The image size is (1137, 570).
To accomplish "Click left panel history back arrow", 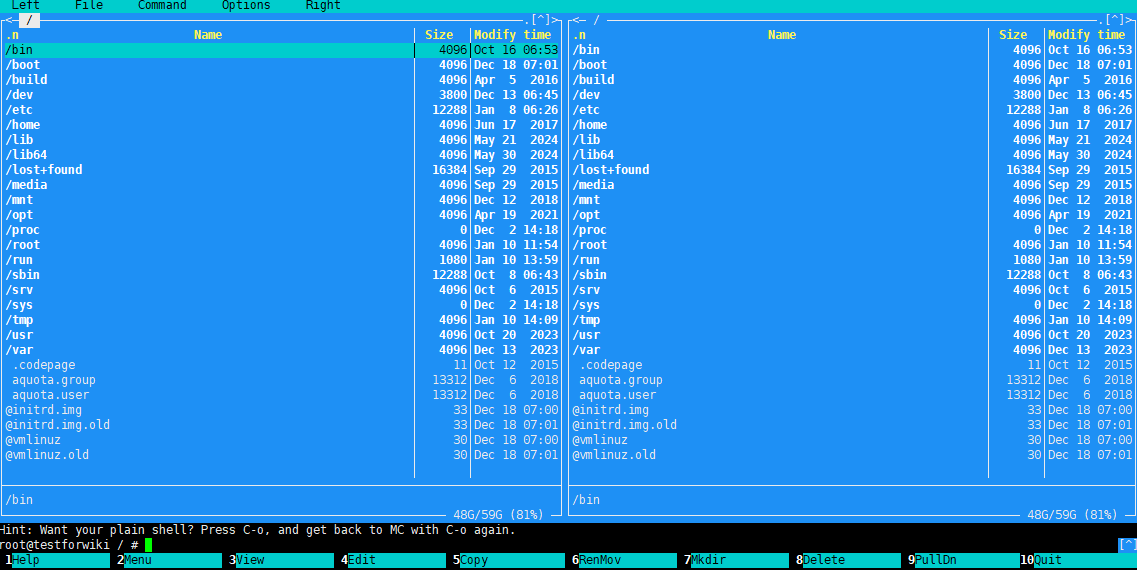I will (9, 20).
